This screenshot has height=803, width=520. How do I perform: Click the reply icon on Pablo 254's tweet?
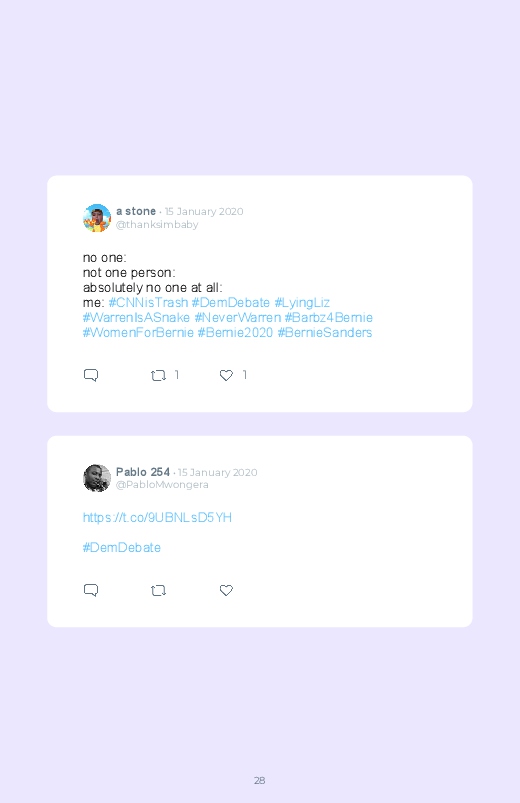91,590
